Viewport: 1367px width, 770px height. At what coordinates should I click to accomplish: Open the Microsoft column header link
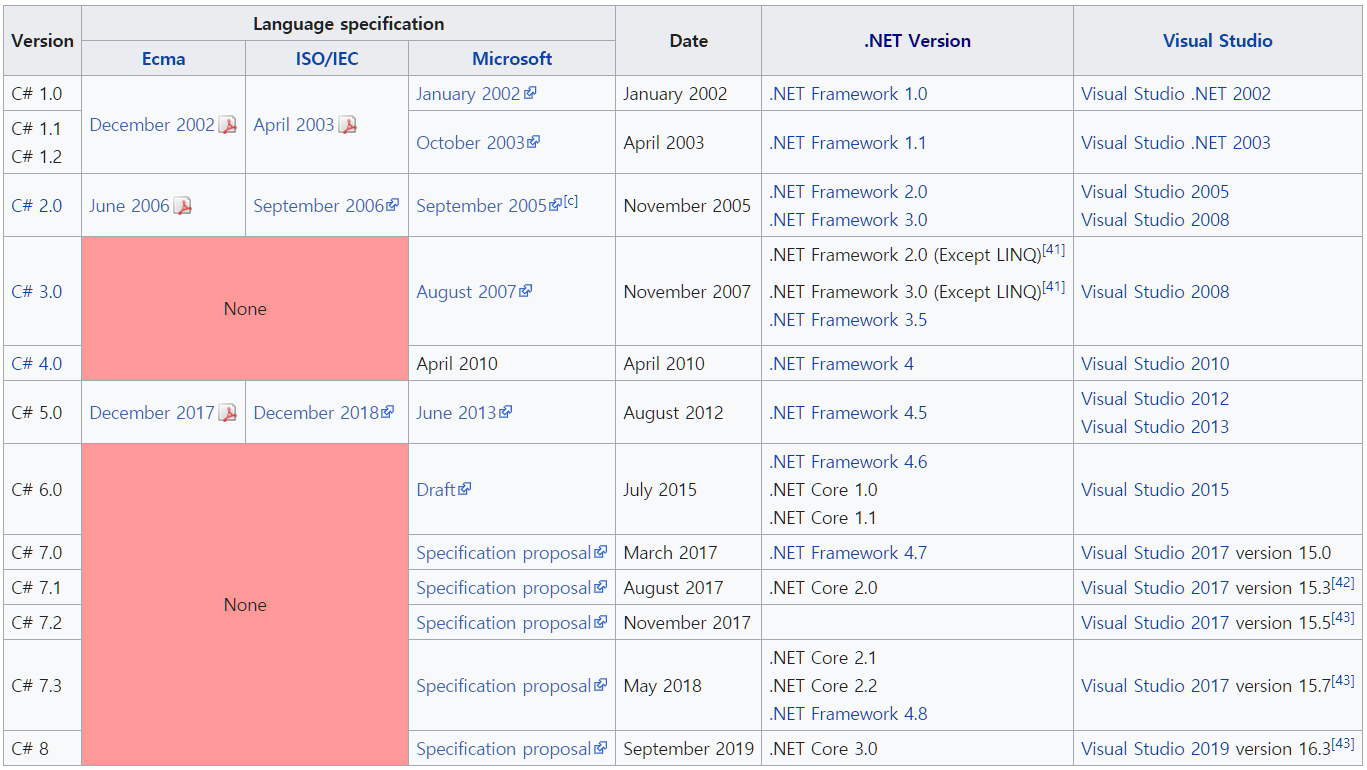tap(512, 58)
